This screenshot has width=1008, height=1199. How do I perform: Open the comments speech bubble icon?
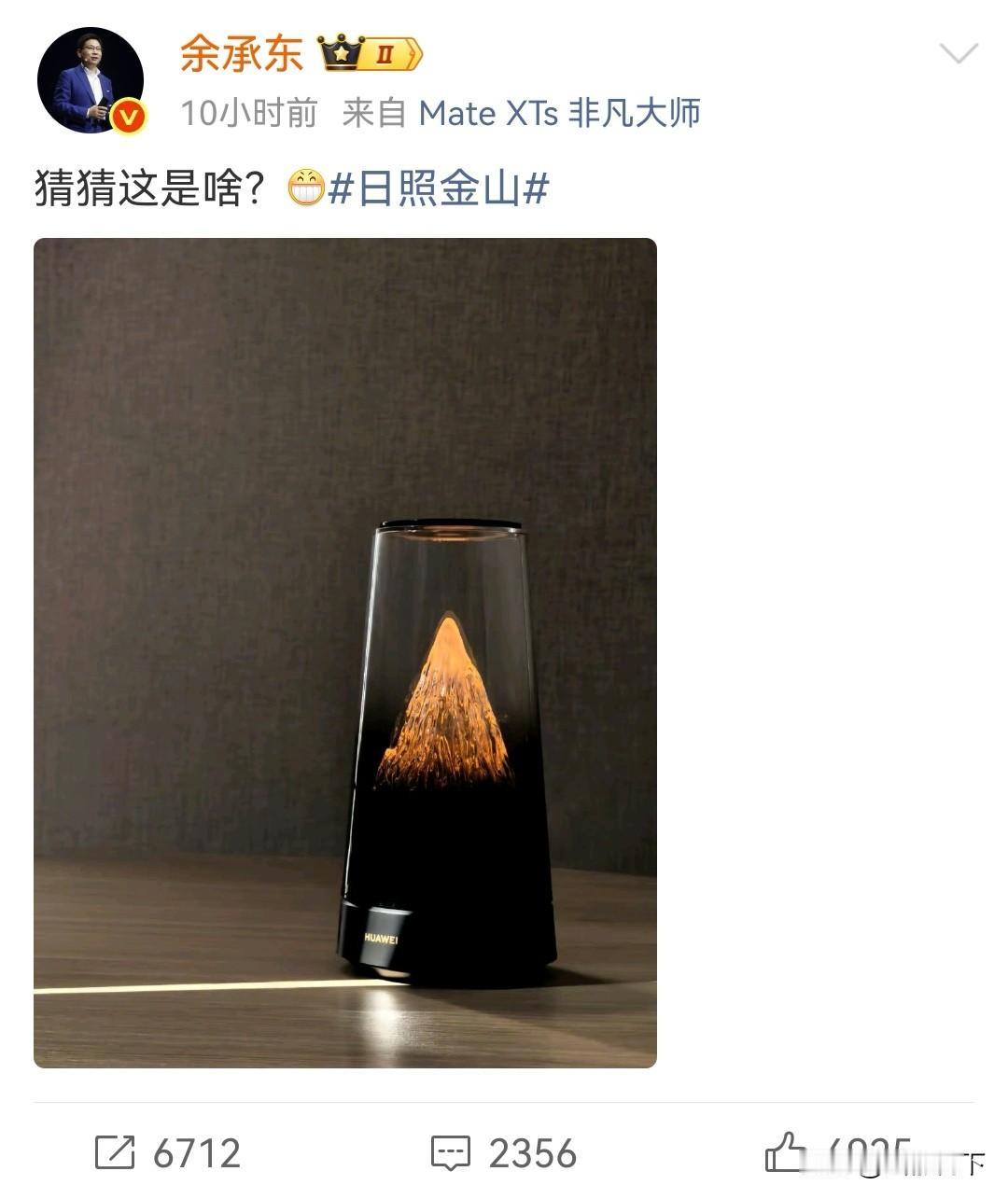pos(451,1153)
